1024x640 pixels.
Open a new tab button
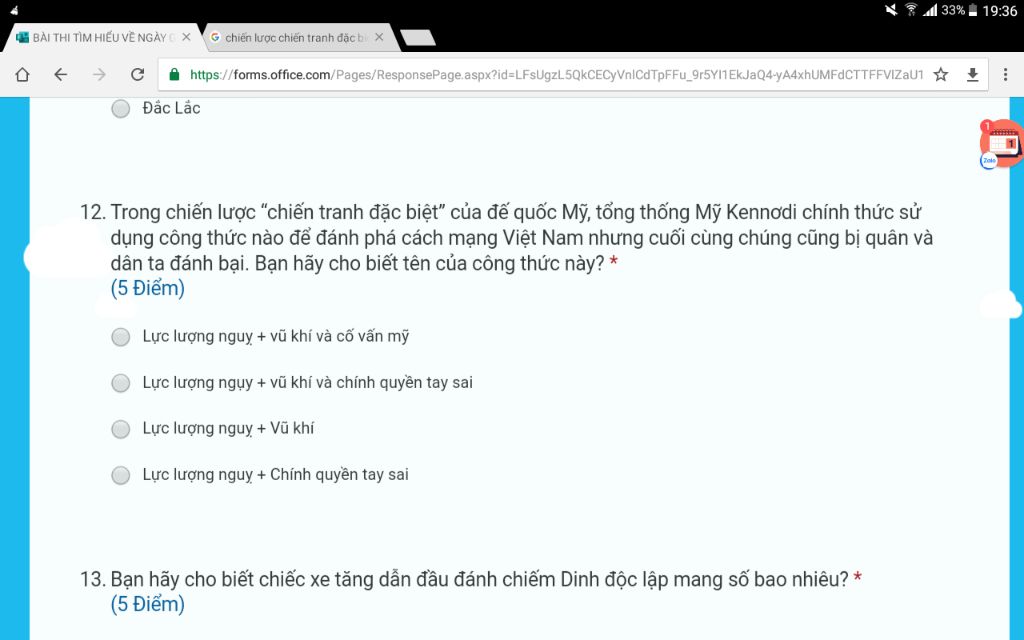click(418, 38)
